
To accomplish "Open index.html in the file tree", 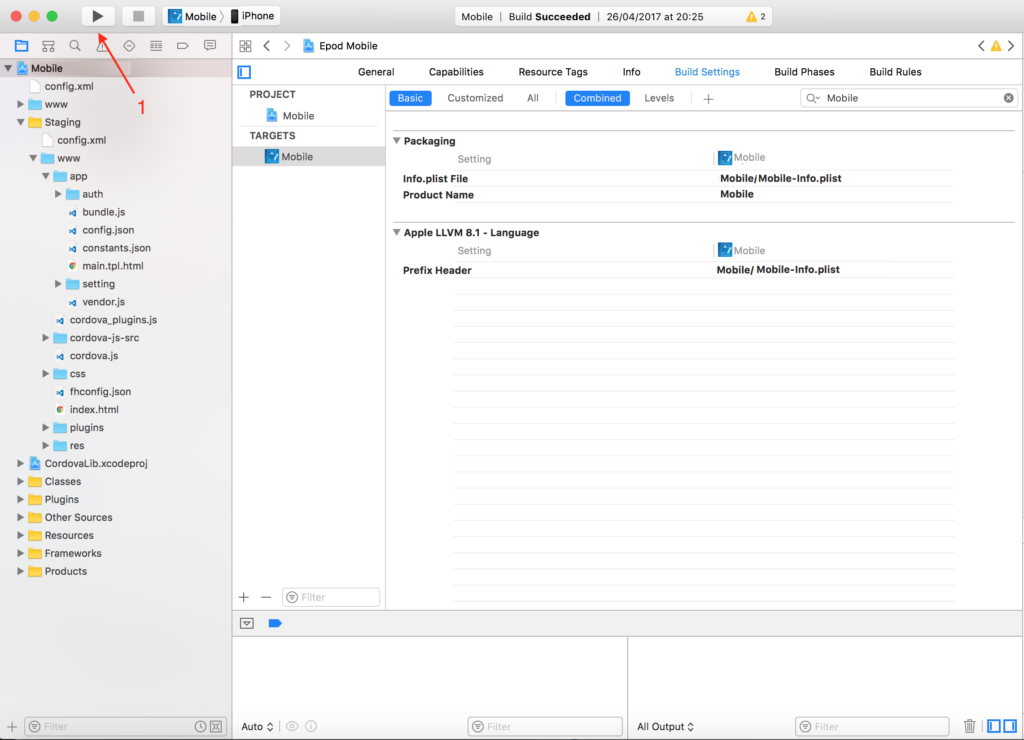I will (x=94, y=409).
